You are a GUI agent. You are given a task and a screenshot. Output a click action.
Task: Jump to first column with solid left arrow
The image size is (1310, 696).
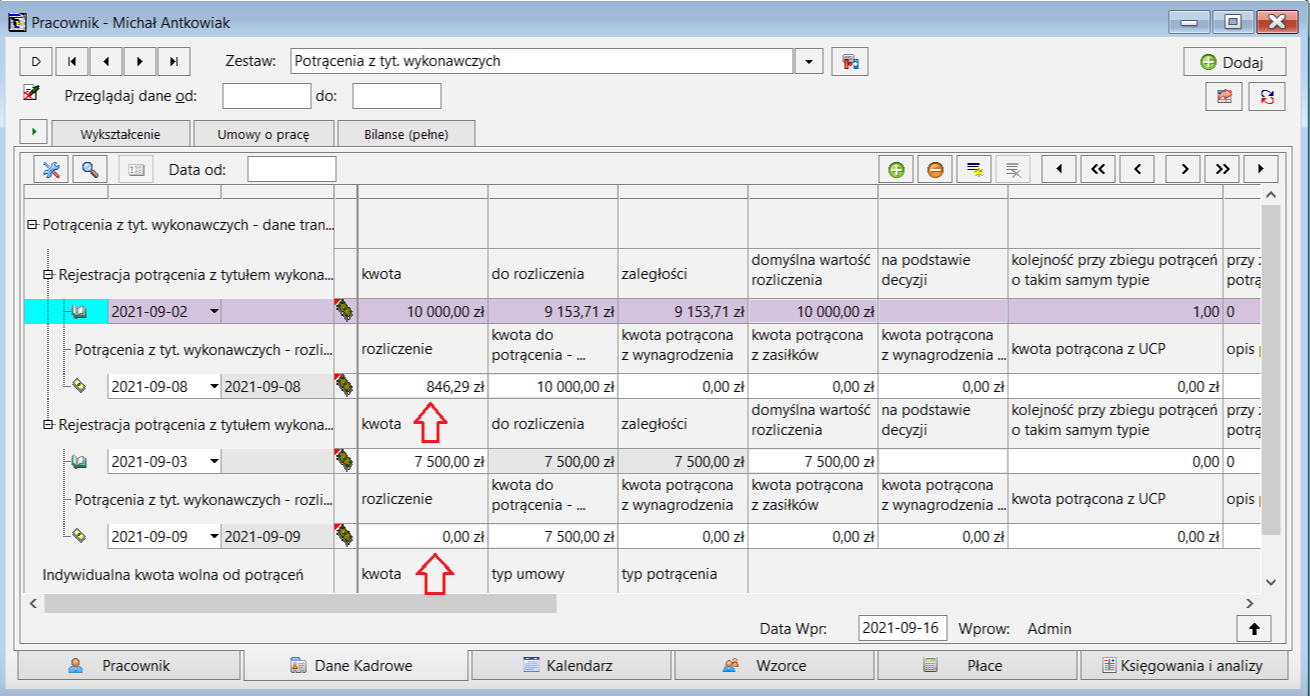(x=1059, y=169)
